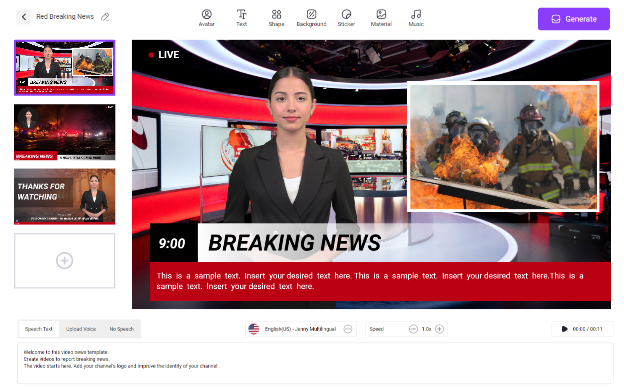Screen dimensions: 624x390
Task: Select the Thanks For Watching scene thumbnail
Action: coord(64,196)
